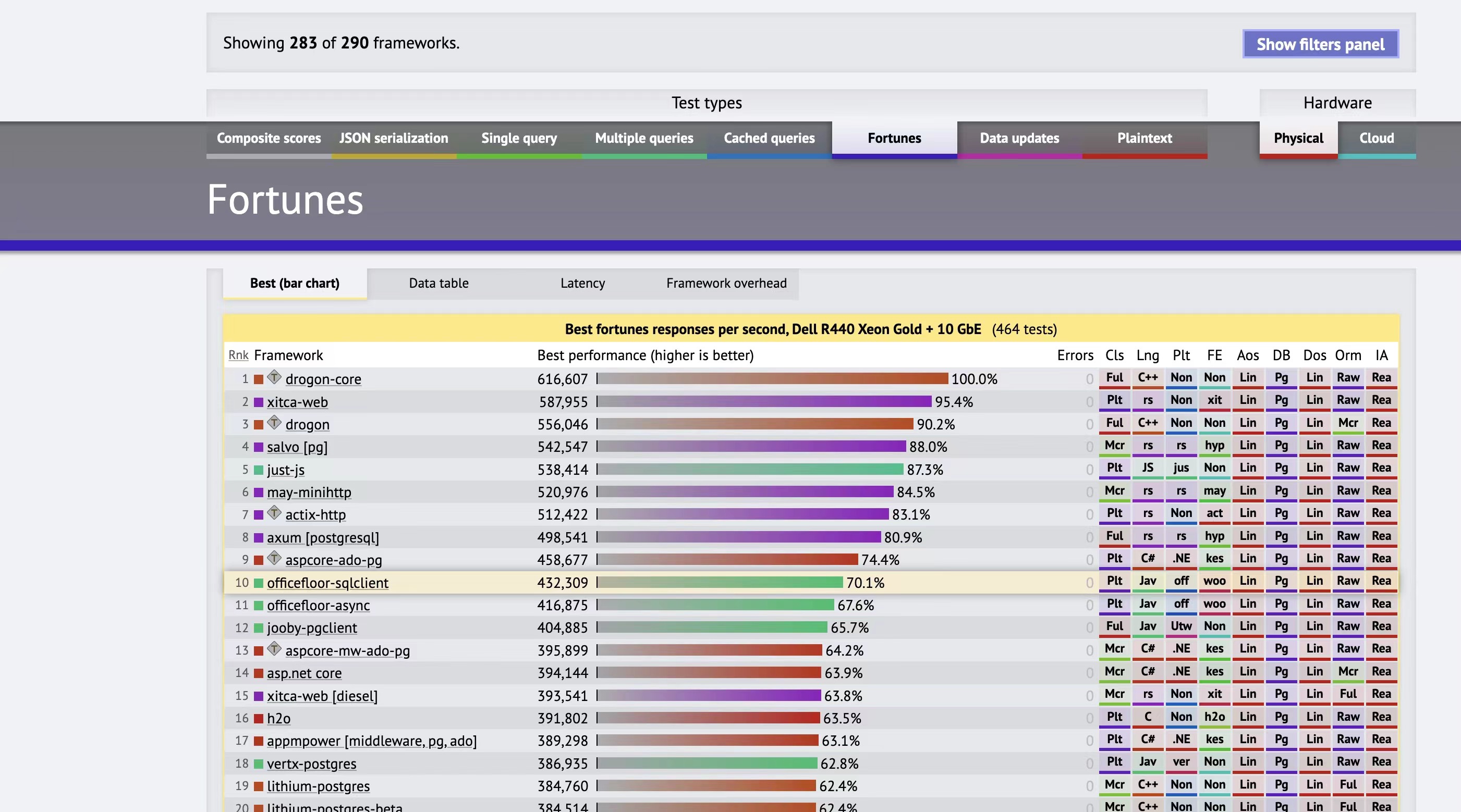Click the red color square beside h2o
1461x812 pixels.
(x=259, y=718)
